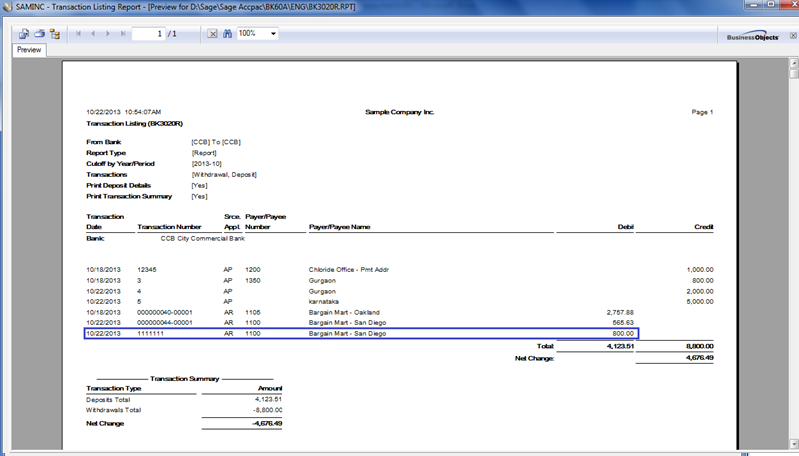The height and width of the screenshot is (456, 799).
Task: Click the application icon in the title bar
Action: click(8, 7)
